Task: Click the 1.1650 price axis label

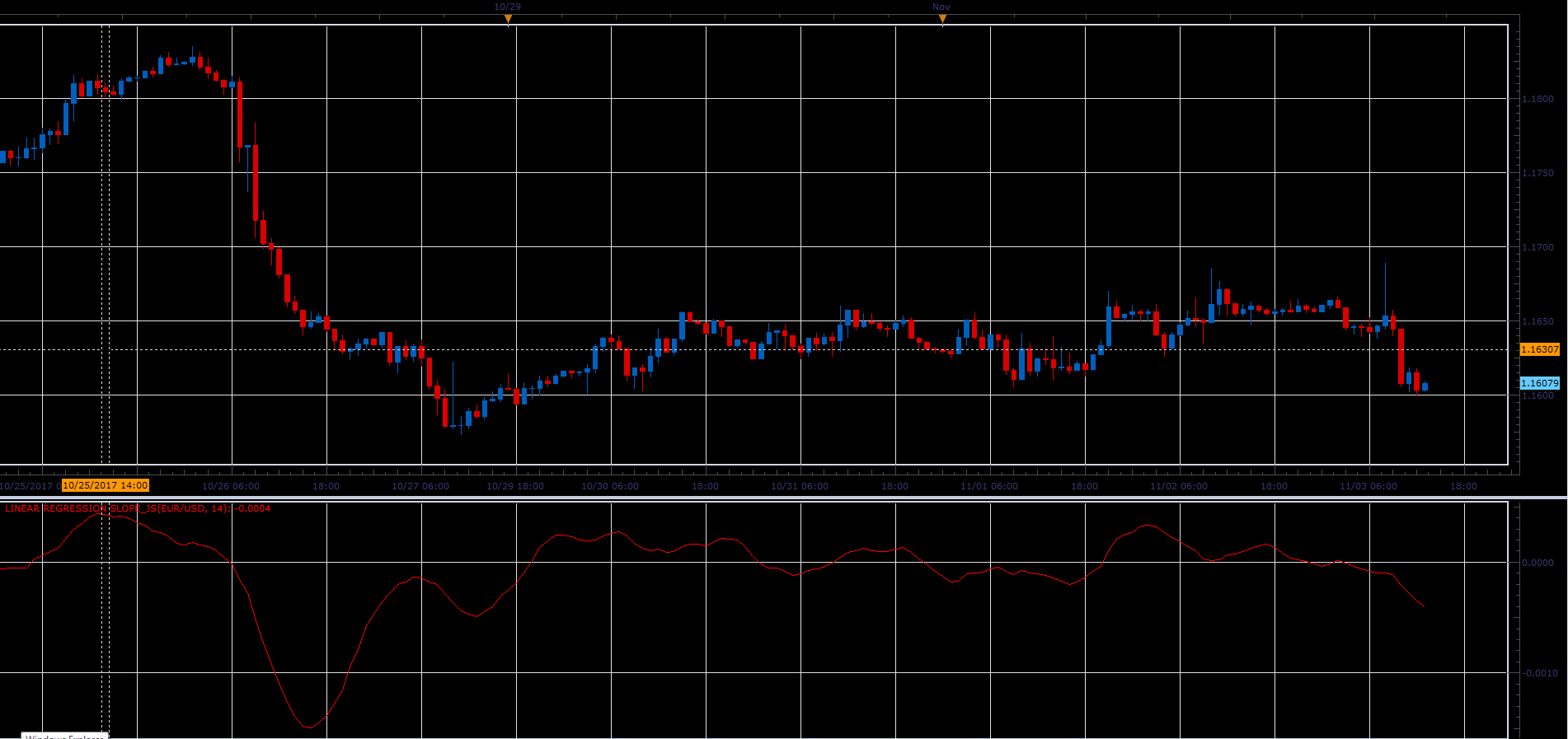Action: (1538, 321)
